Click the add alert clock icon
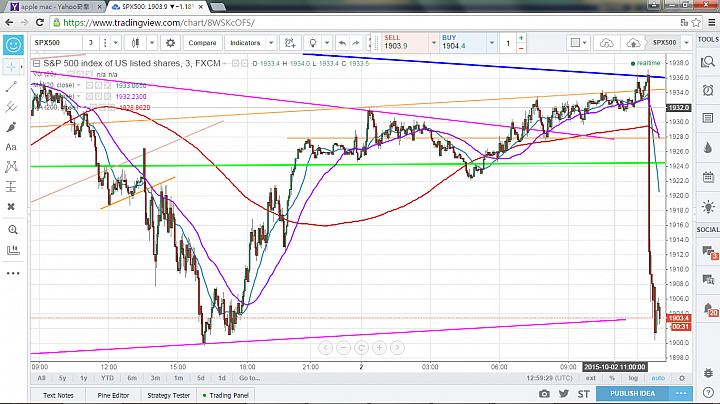Screen dimensions: 720x404 pos(290,43)
